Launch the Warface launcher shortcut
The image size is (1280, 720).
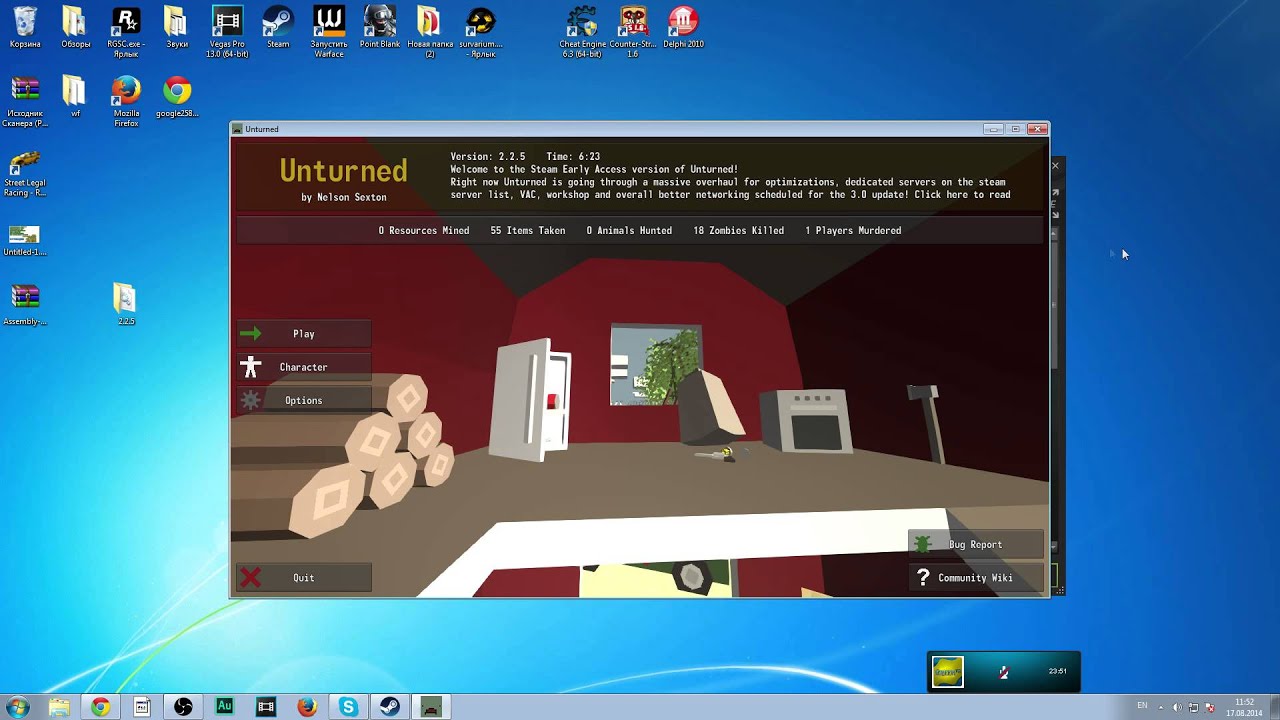coord(329,32)
